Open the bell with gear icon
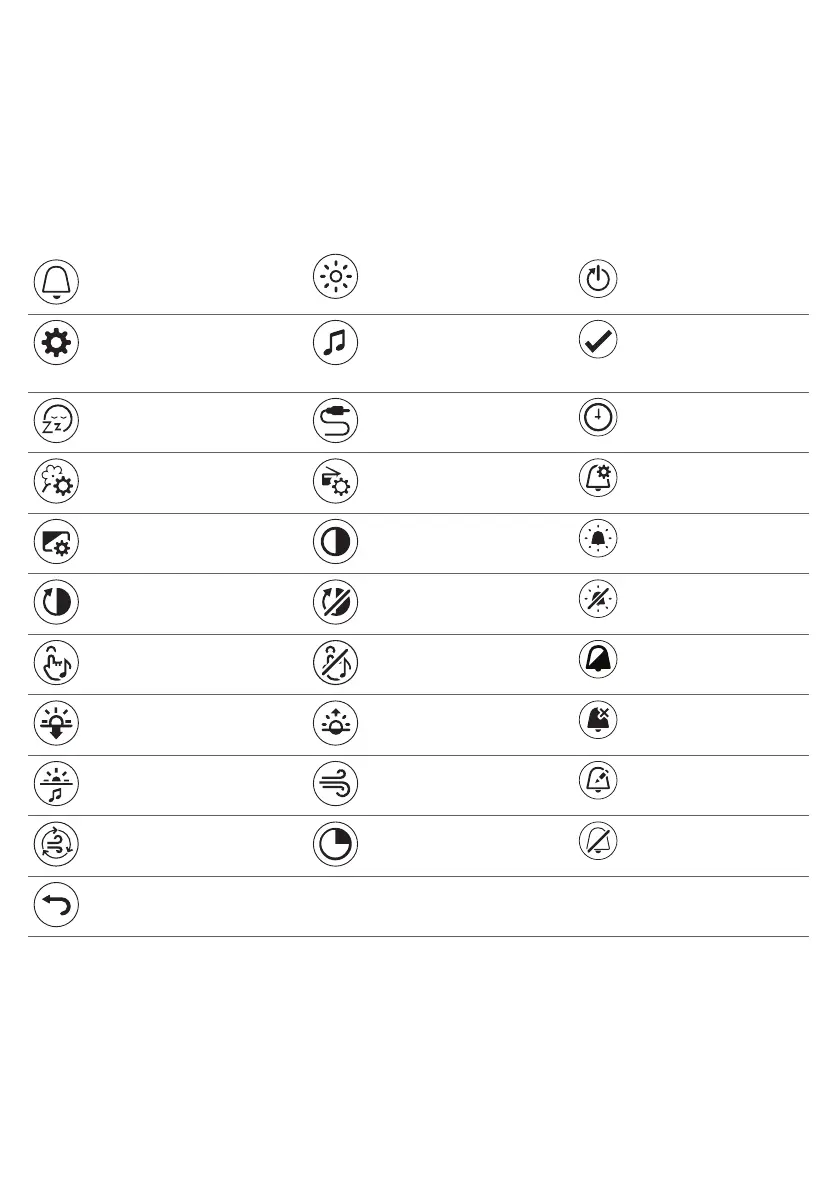Viewport: 837px width, 1191px height. click(x=597, y=482)
